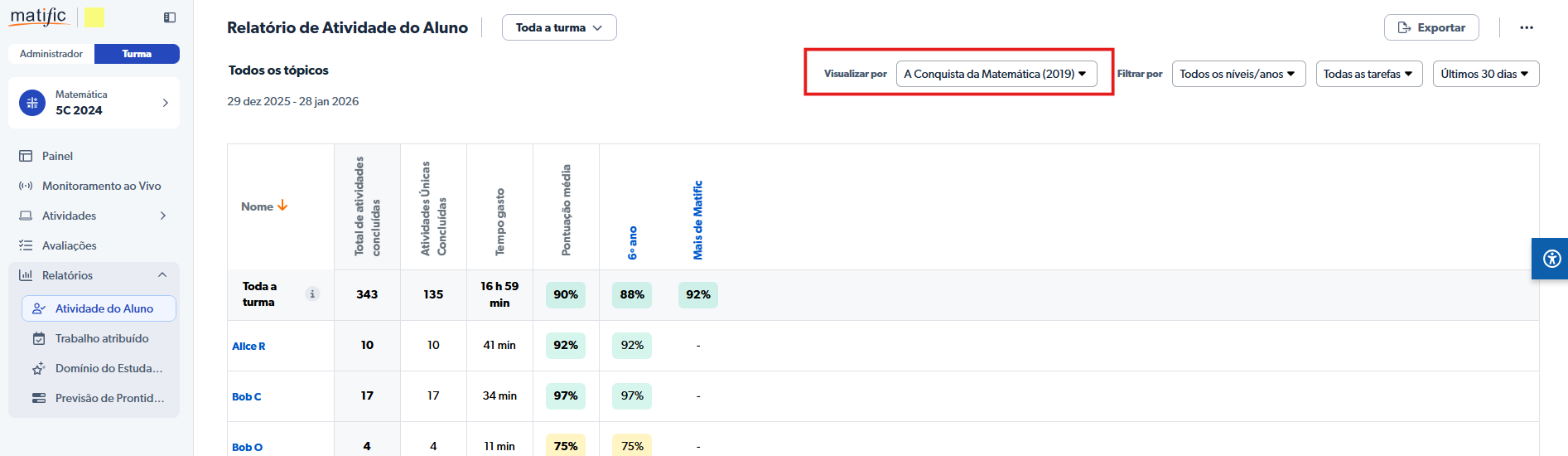Viewport: 1568px width, 456px height.
Task: Open student Alice R link
Action: pos(248,347)
